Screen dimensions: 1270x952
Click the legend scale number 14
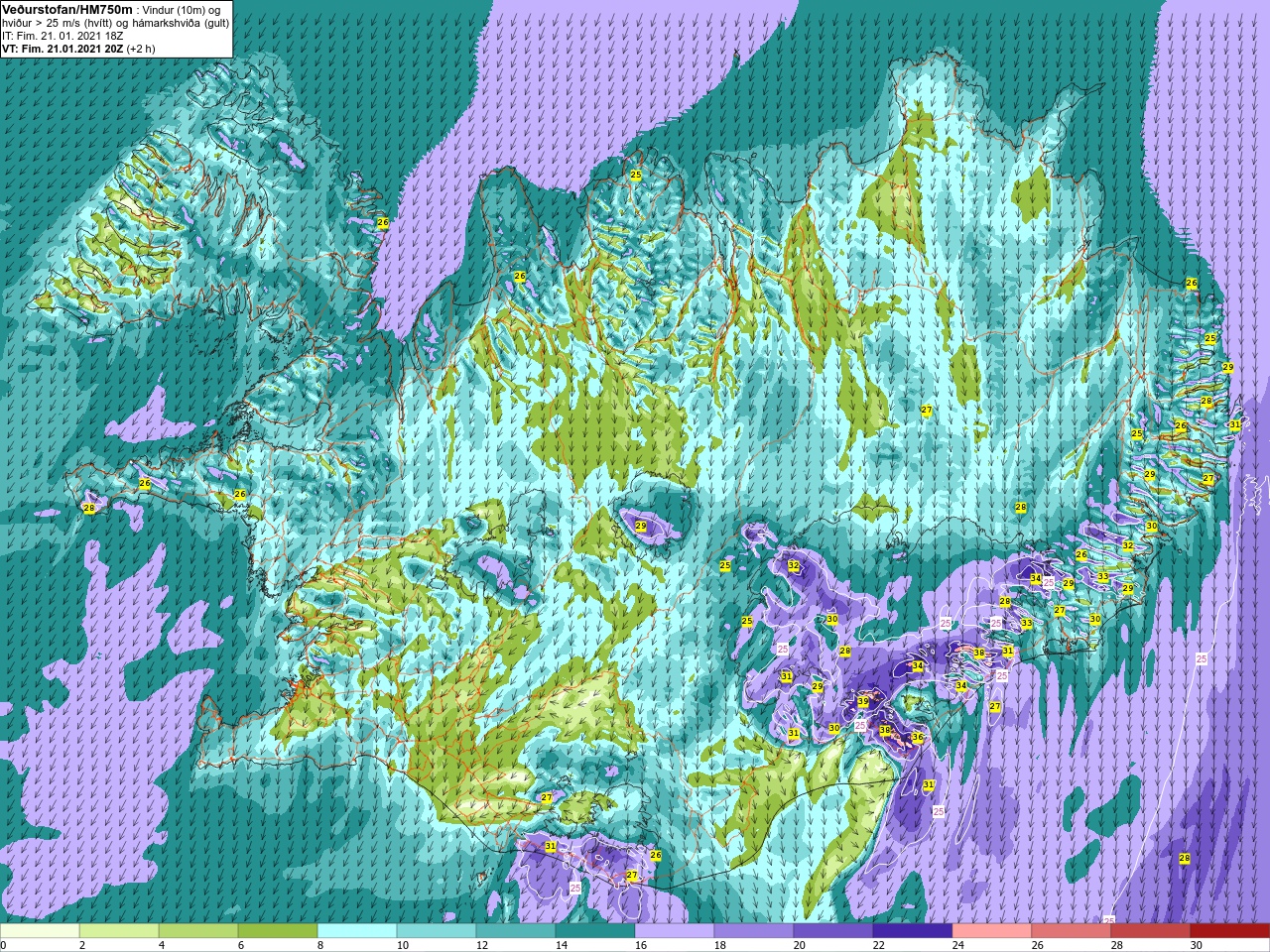[561, 945]
